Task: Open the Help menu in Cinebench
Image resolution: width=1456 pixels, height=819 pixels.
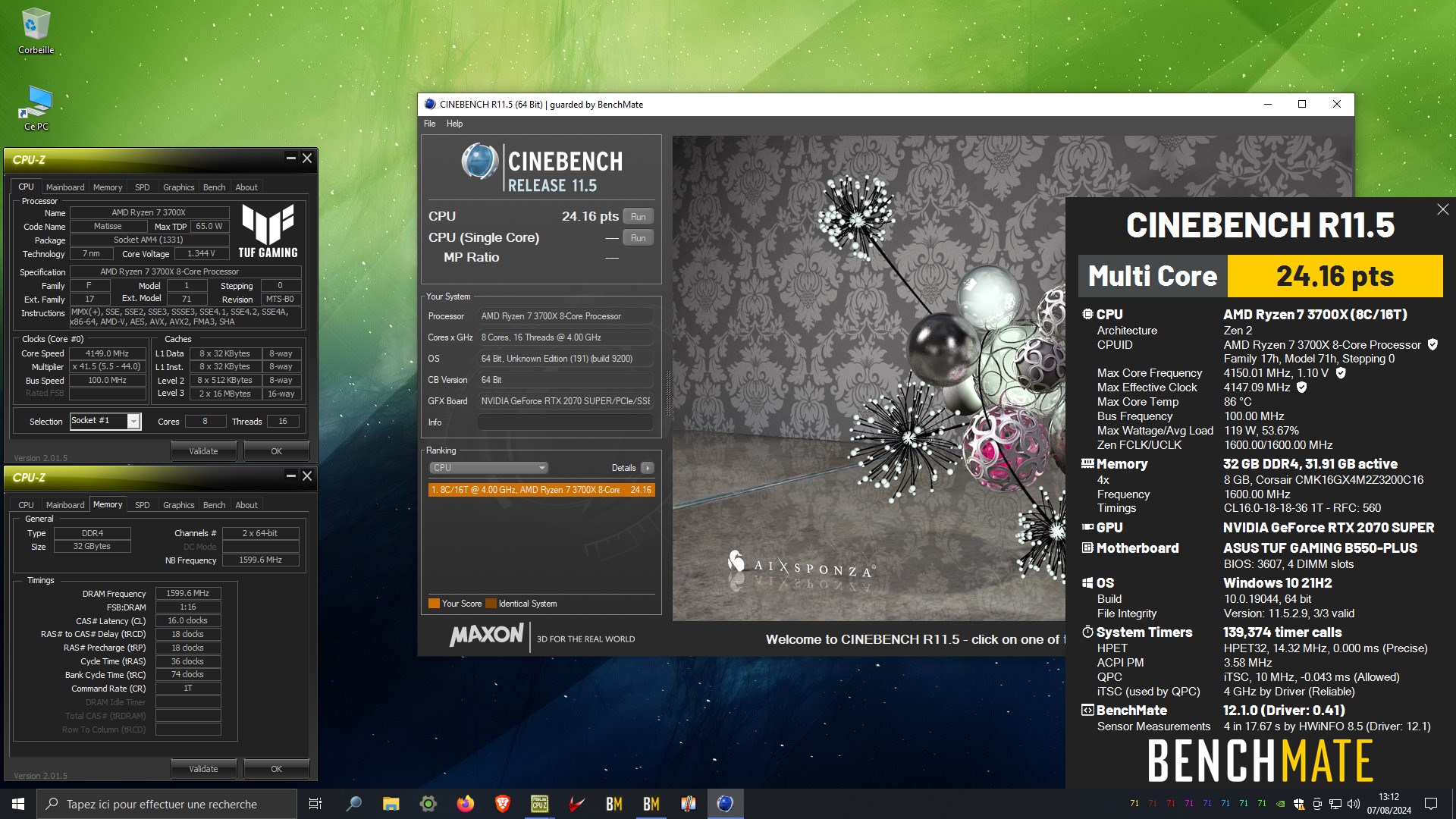Action: click(x=454, y=124)
